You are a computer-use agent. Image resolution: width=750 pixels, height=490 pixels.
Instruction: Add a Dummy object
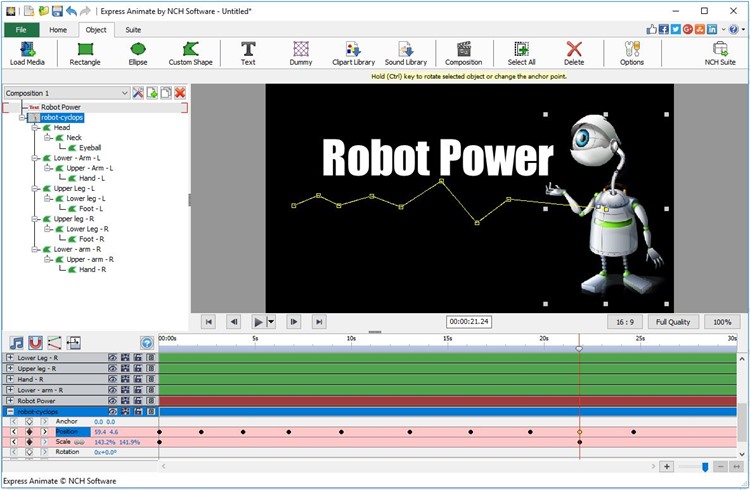tap(301, 53)
